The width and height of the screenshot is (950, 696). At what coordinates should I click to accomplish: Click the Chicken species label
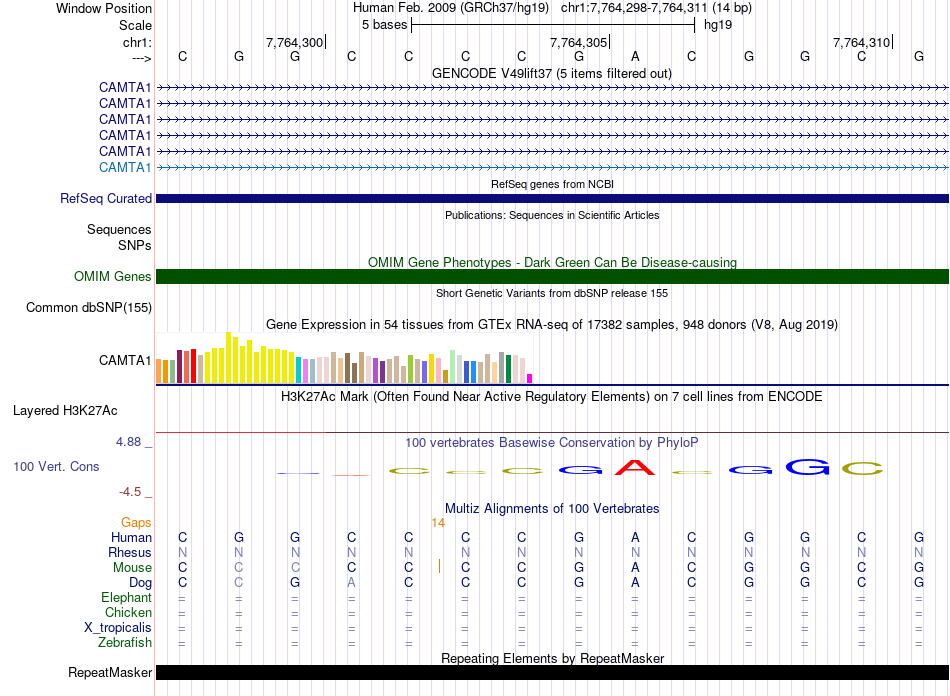click(x=128, y=612)
